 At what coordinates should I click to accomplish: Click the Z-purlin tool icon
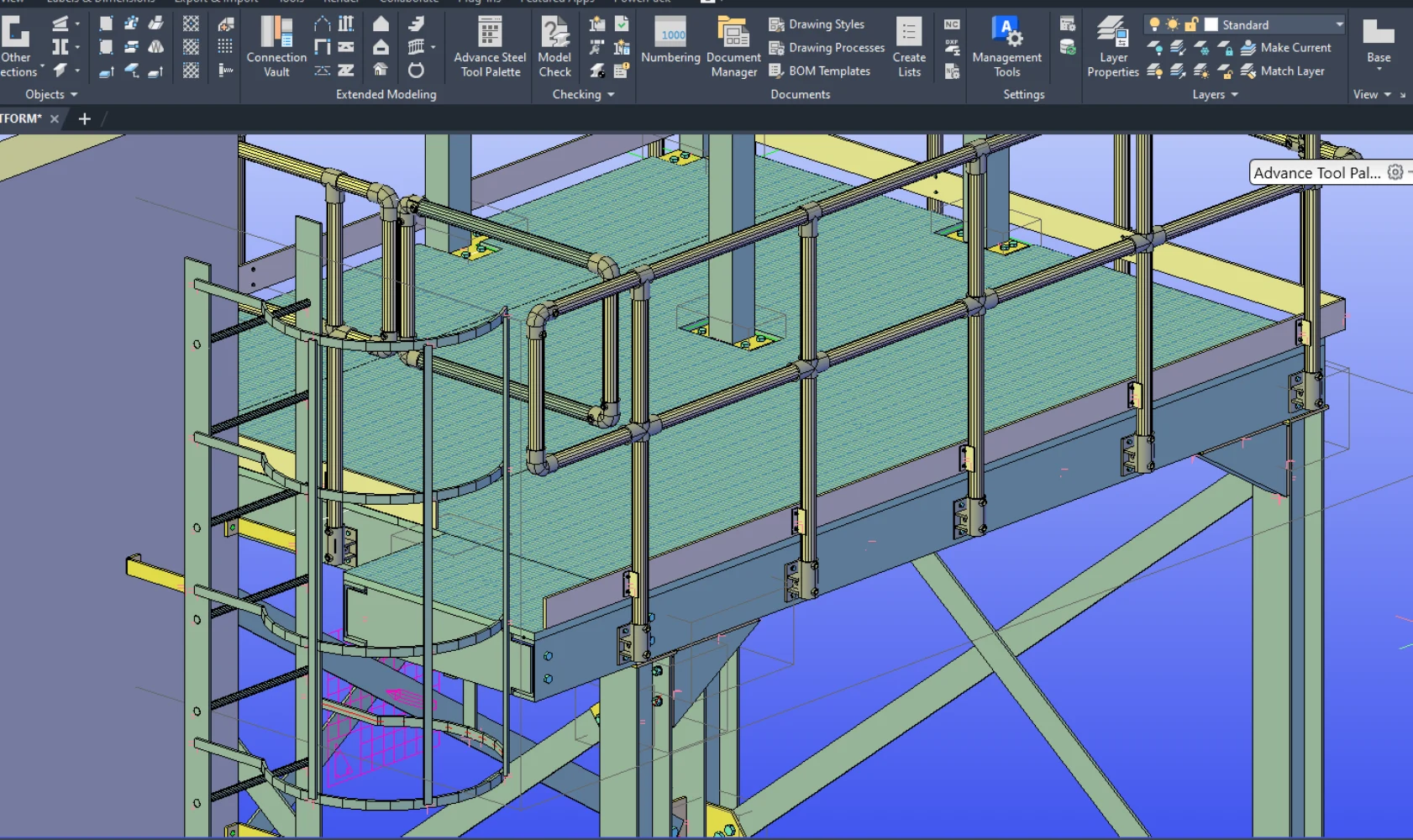346,70
